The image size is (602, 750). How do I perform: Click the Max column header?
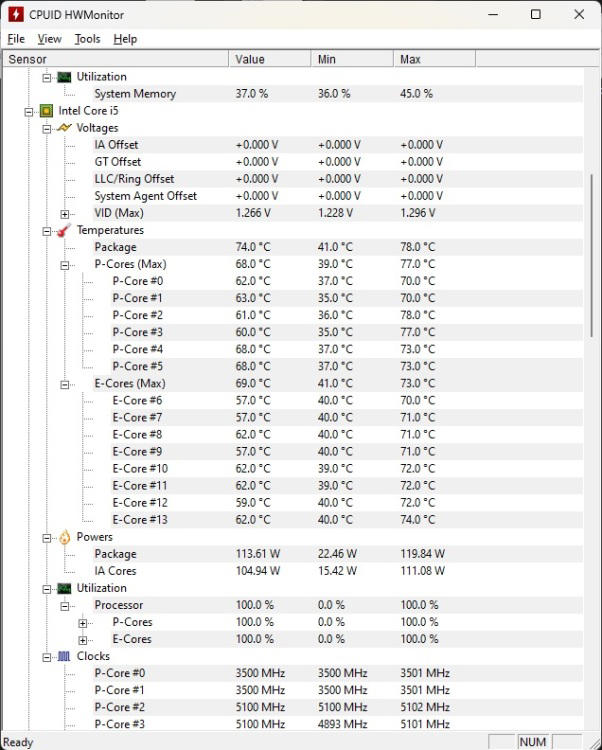(434, 59)
